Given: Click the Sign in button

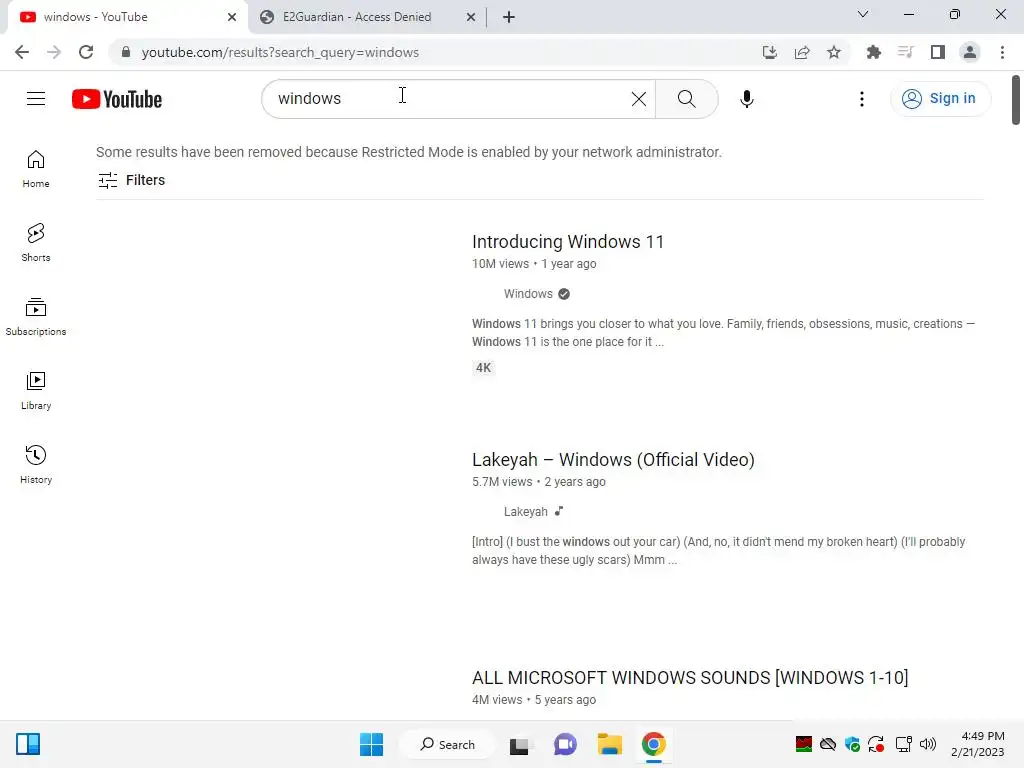Looking at the screenshot, I should tap(940, 99).
